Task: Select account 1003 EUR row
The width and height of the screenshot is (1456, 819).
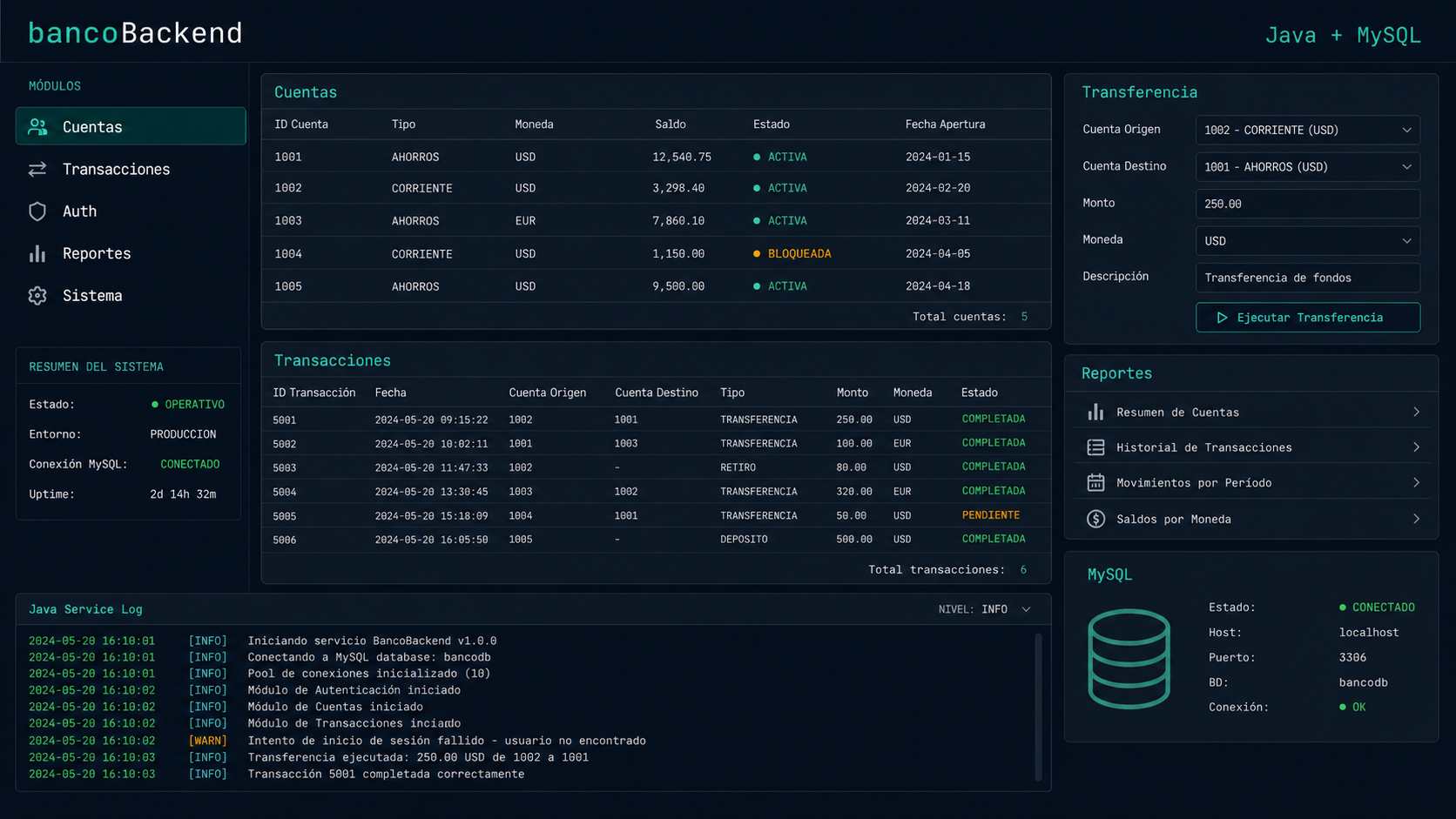Action: tap(656, 221)
